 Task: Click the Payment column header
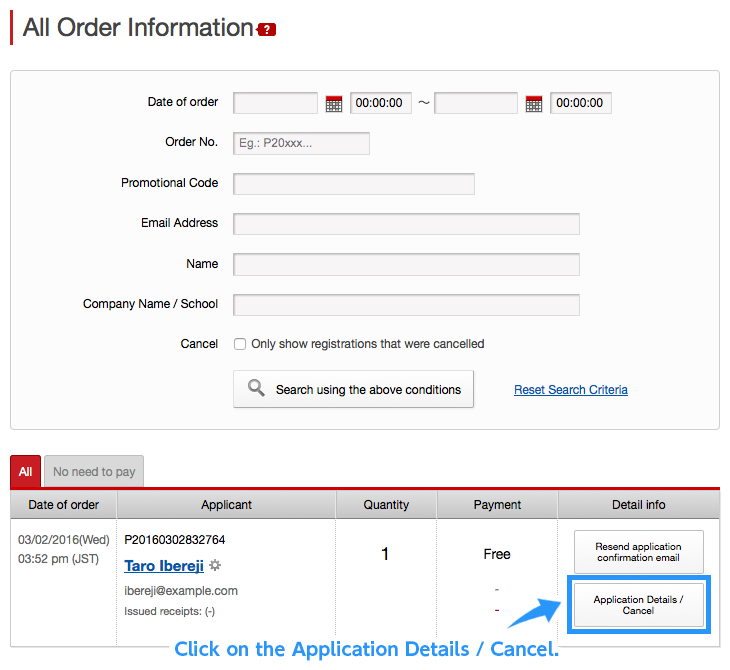tap(497, 505)
